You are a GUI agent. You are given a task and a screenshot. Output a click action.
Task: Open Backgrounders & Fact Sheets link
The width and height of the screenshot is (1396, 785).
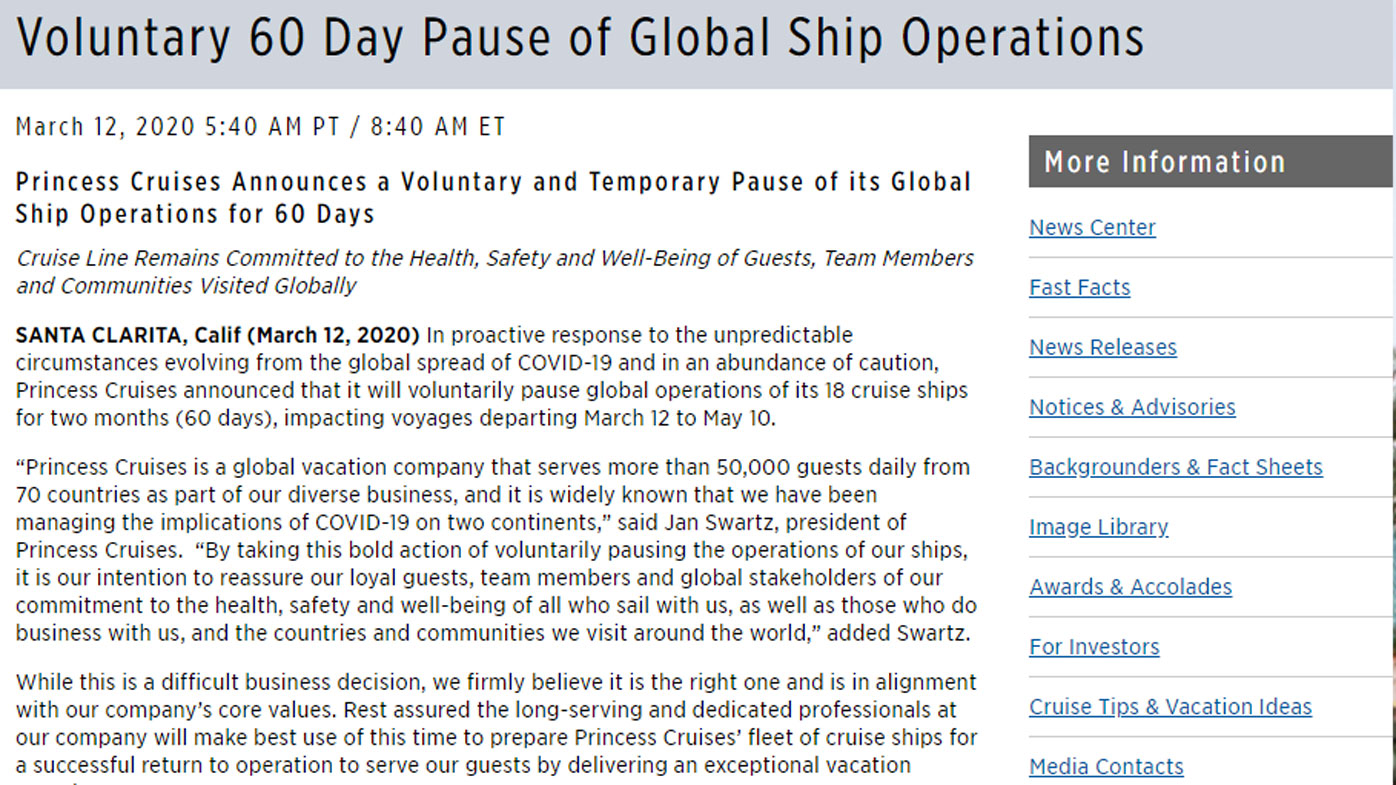1175,468
